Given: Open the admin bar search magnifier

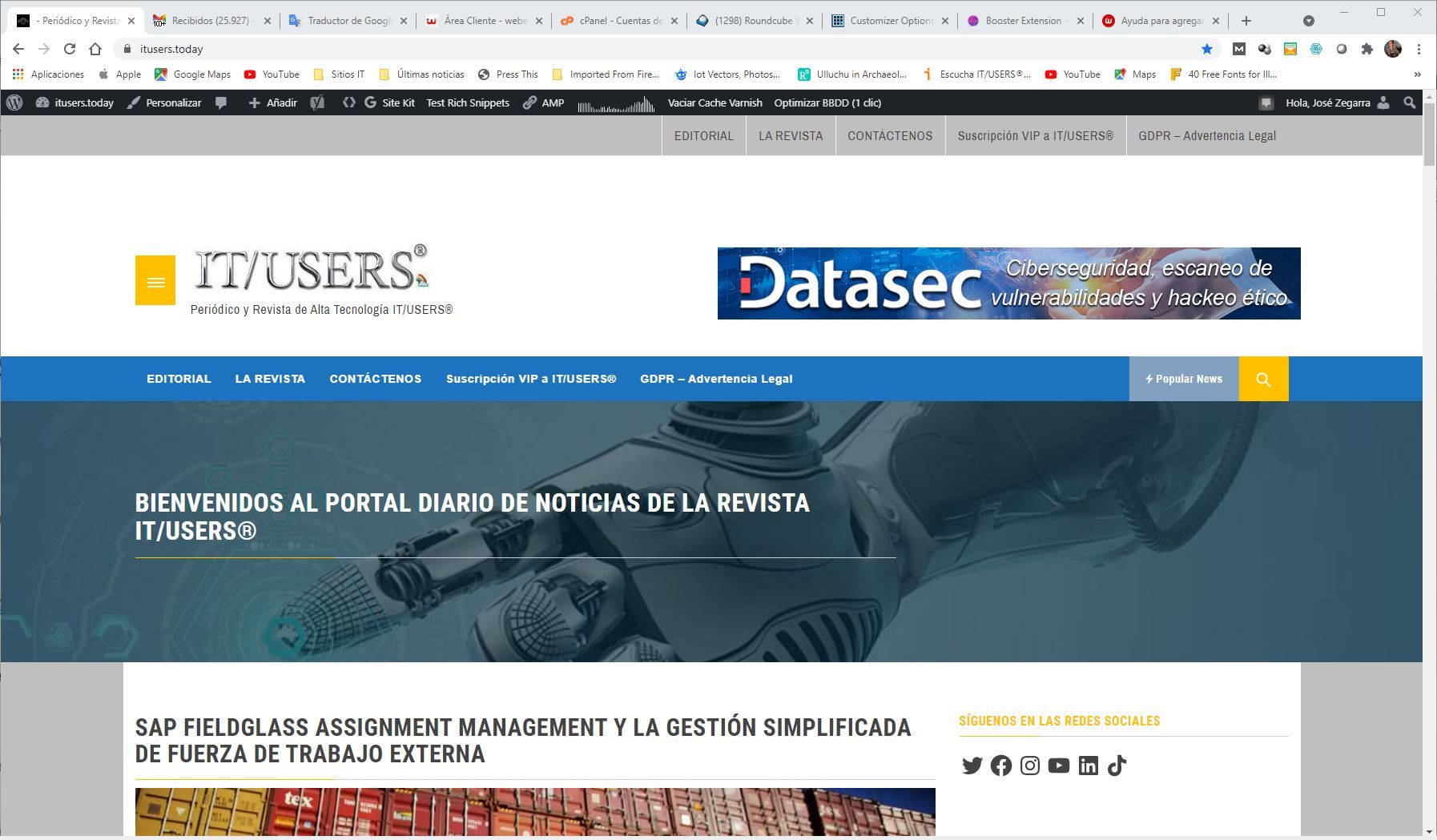Looking at the screenshot, I should click(1410, 102).
